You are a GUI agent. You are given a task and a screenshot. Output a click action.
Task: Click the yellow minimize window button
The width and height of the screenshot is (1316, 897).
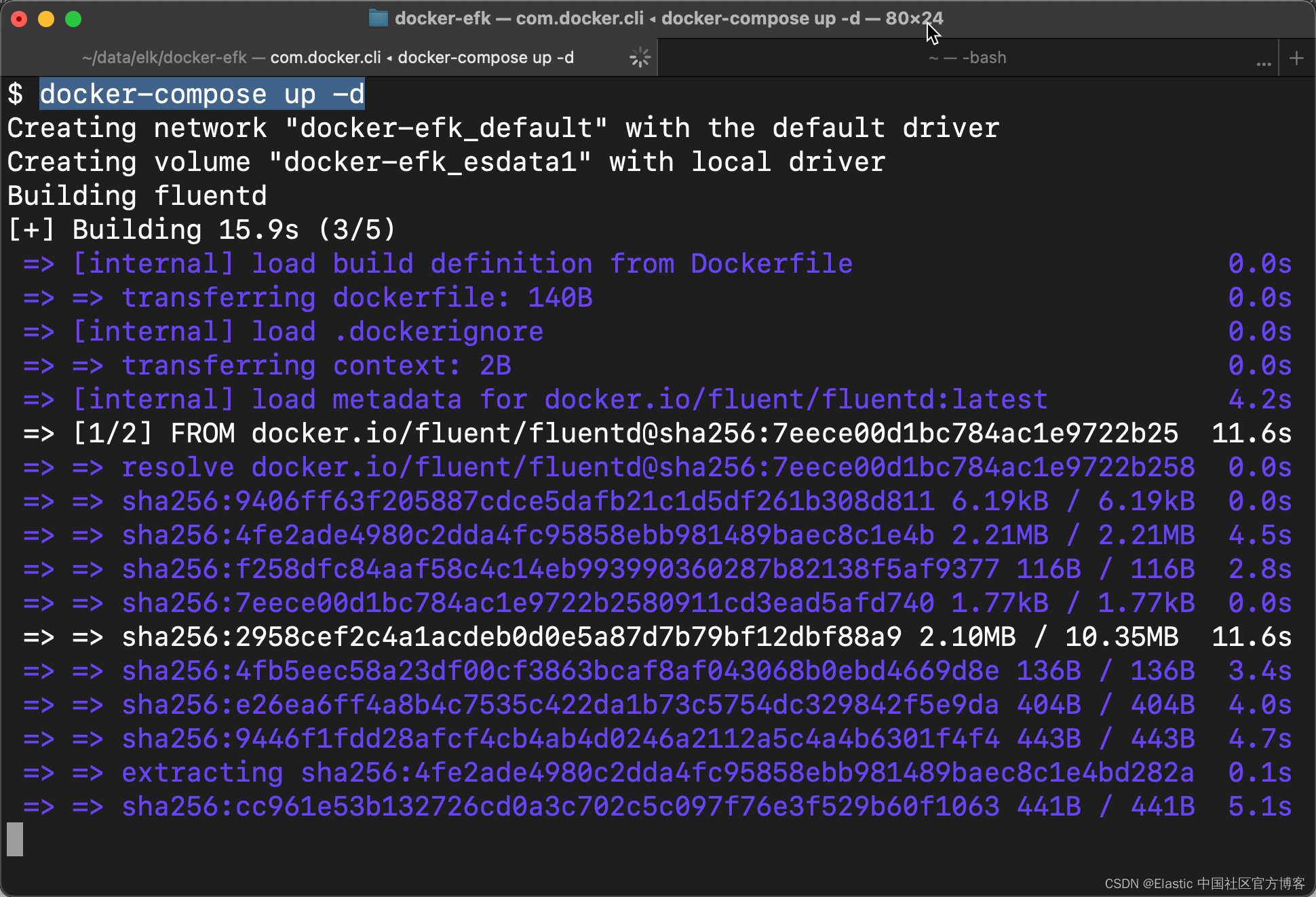tap(46, 19)
